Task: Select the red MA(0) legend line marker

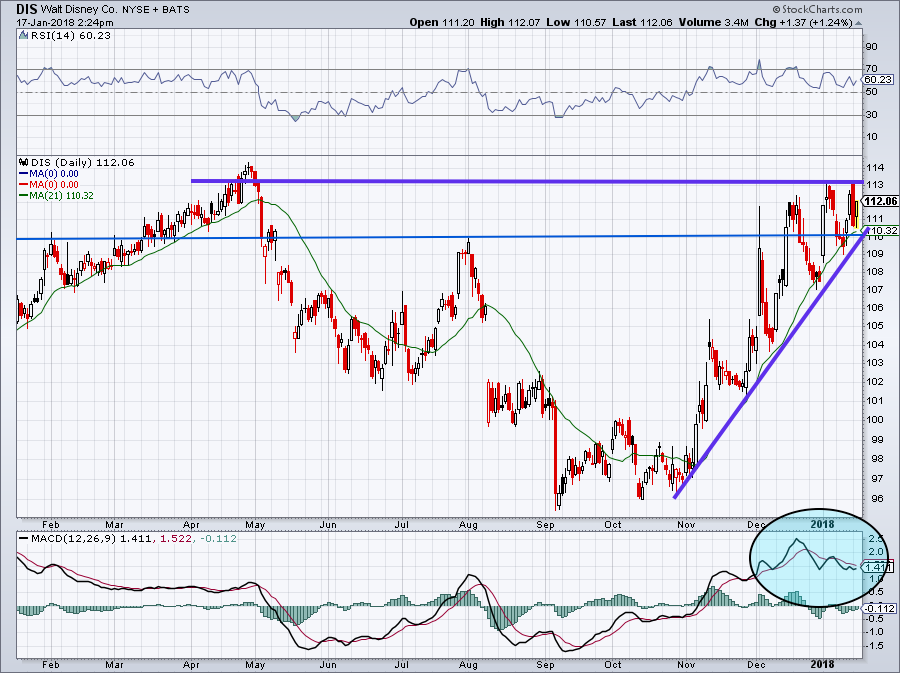Action: coord(24,185)
